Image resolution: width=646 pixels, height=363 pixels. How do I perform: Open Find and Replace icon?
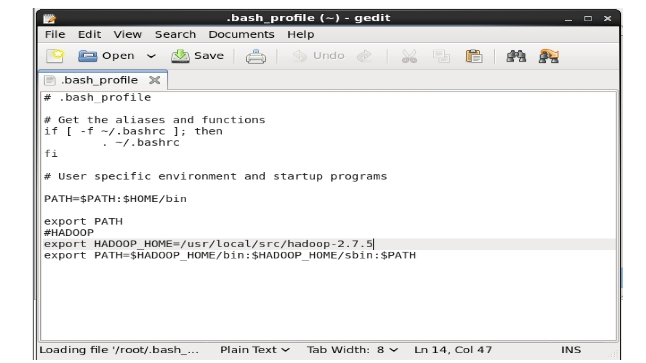click(549, 56)
